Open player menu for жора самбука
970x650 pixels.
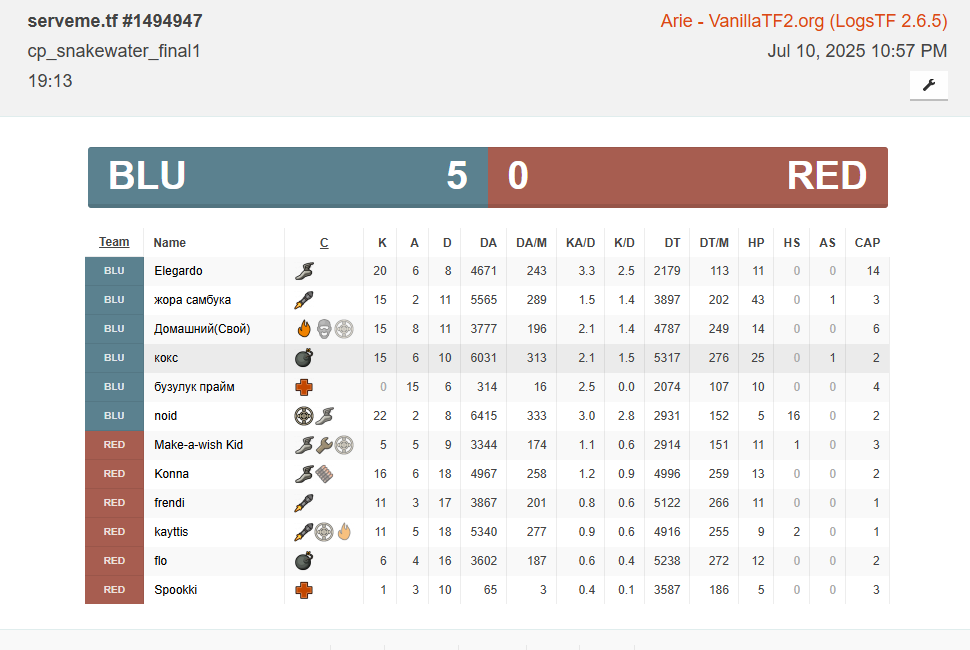192,300
